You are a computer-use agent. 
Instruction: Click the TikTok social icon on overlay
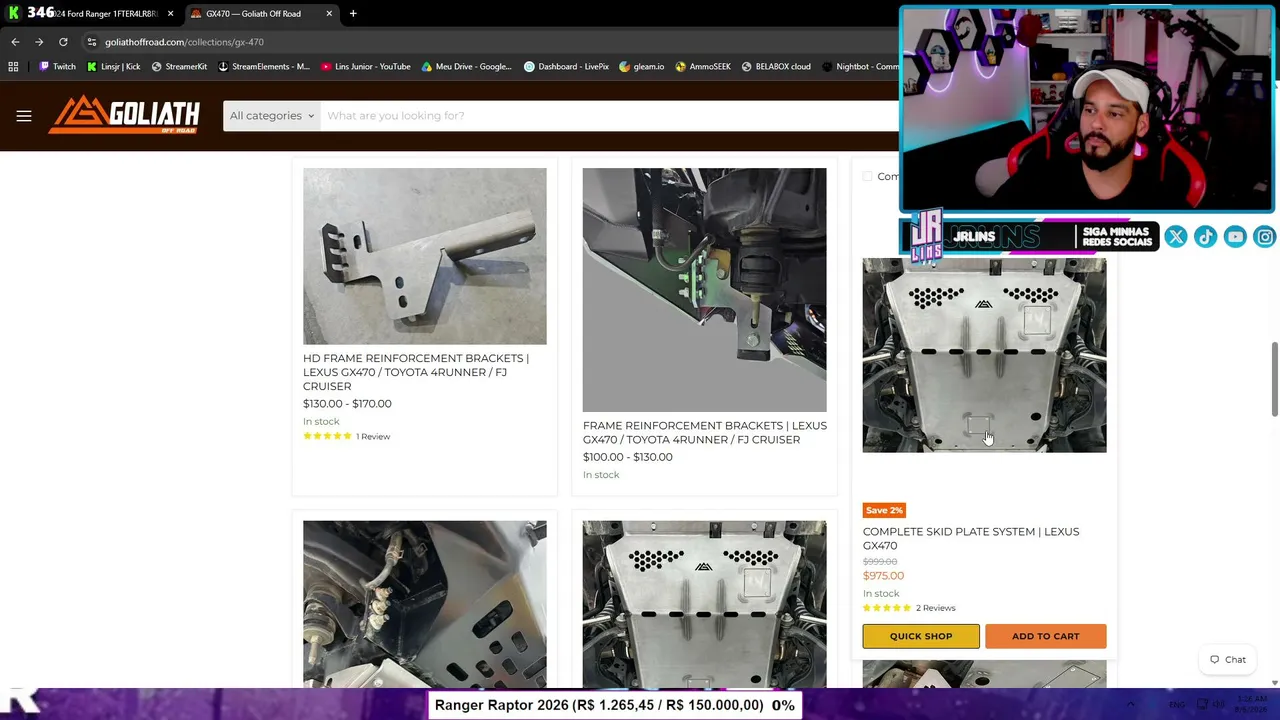point(1205,237)
